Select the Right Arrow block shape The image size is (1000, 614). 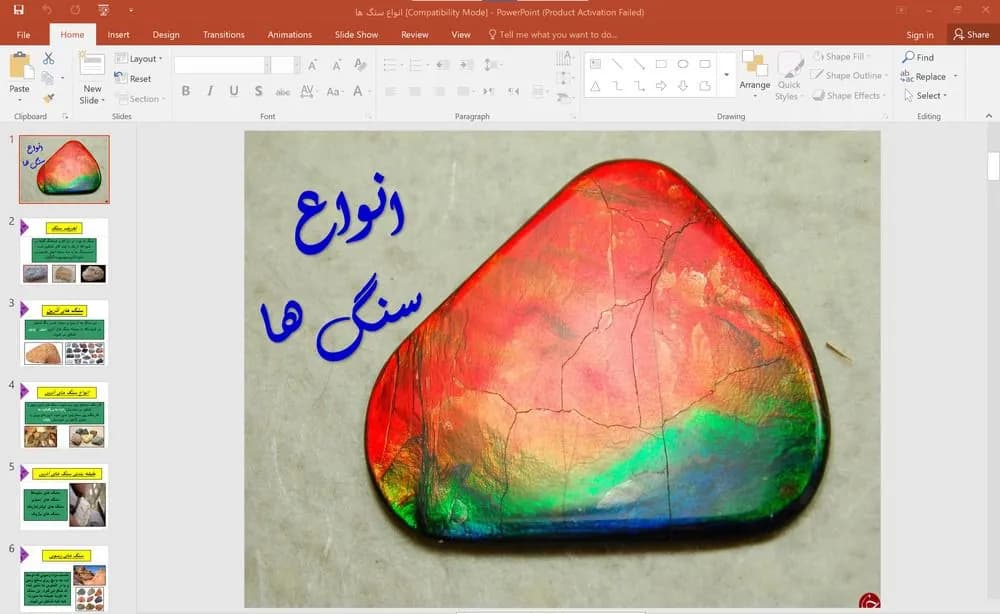click(x=661, y=86)
